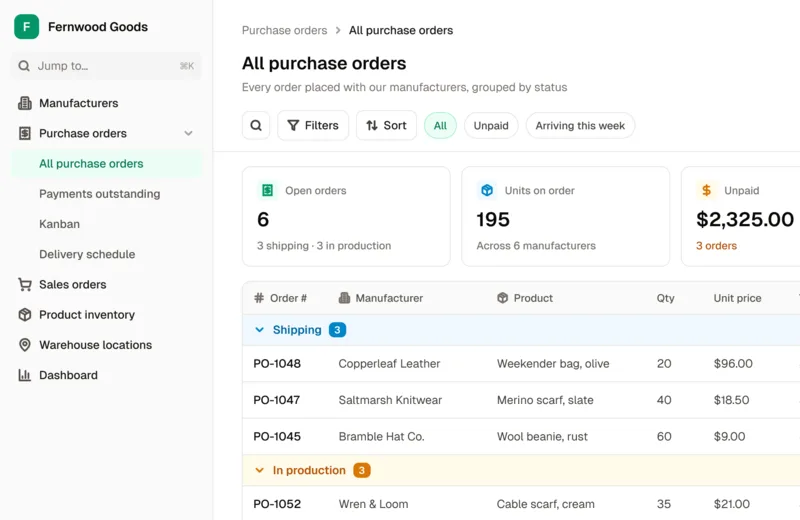This screenshot has width=800, height=520.
Task: Click the orange dollar Unpaid card icon
Action: coord(707,190)
